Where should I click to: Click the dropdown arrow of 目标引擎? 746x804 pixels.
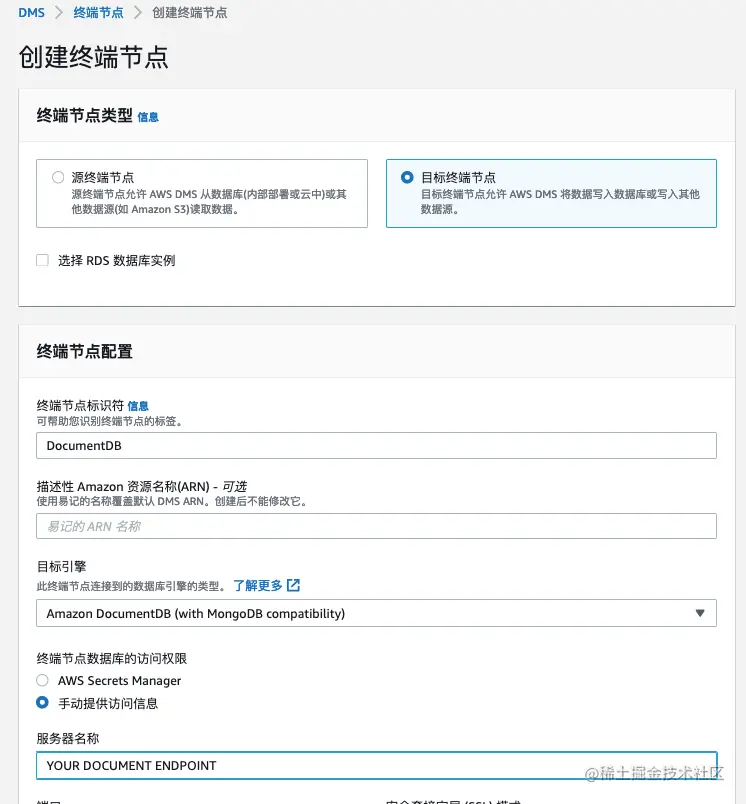click(x=700, y=613)
